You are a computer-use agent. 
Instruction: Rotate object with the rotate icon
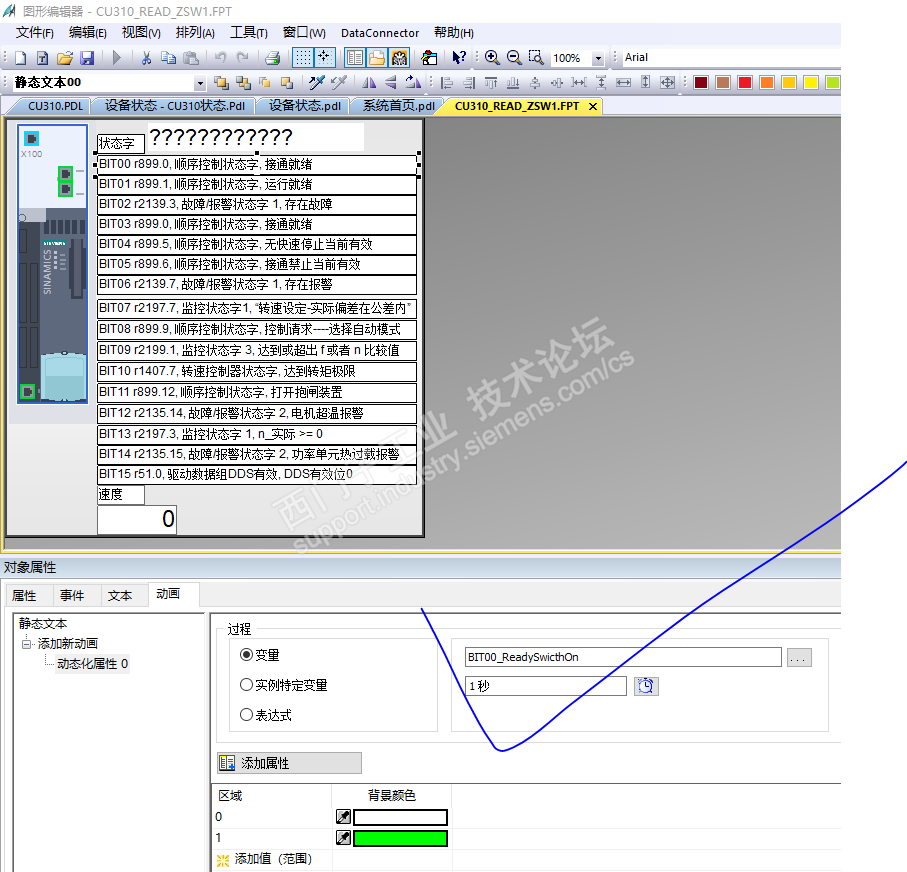[412, 83]
